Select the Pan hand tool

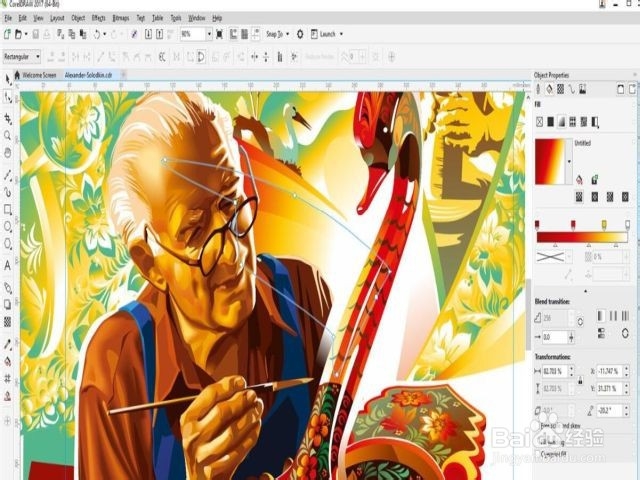(x=7, y=153)
